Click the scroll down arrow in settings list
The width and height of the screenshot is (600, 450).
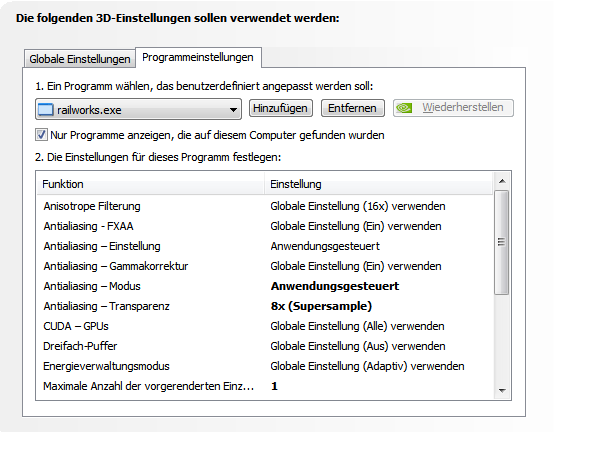click(x=502, y=392)
